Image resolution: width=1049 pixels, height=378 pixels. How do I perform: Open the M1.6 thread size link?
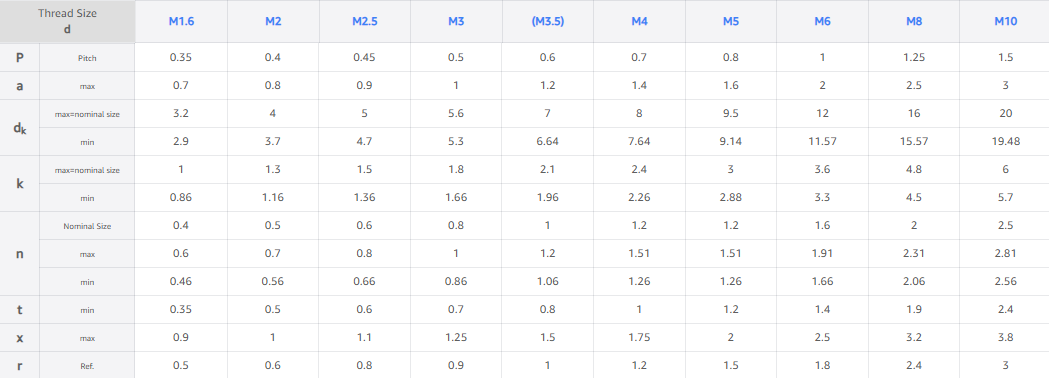click(x=181, y=21)
